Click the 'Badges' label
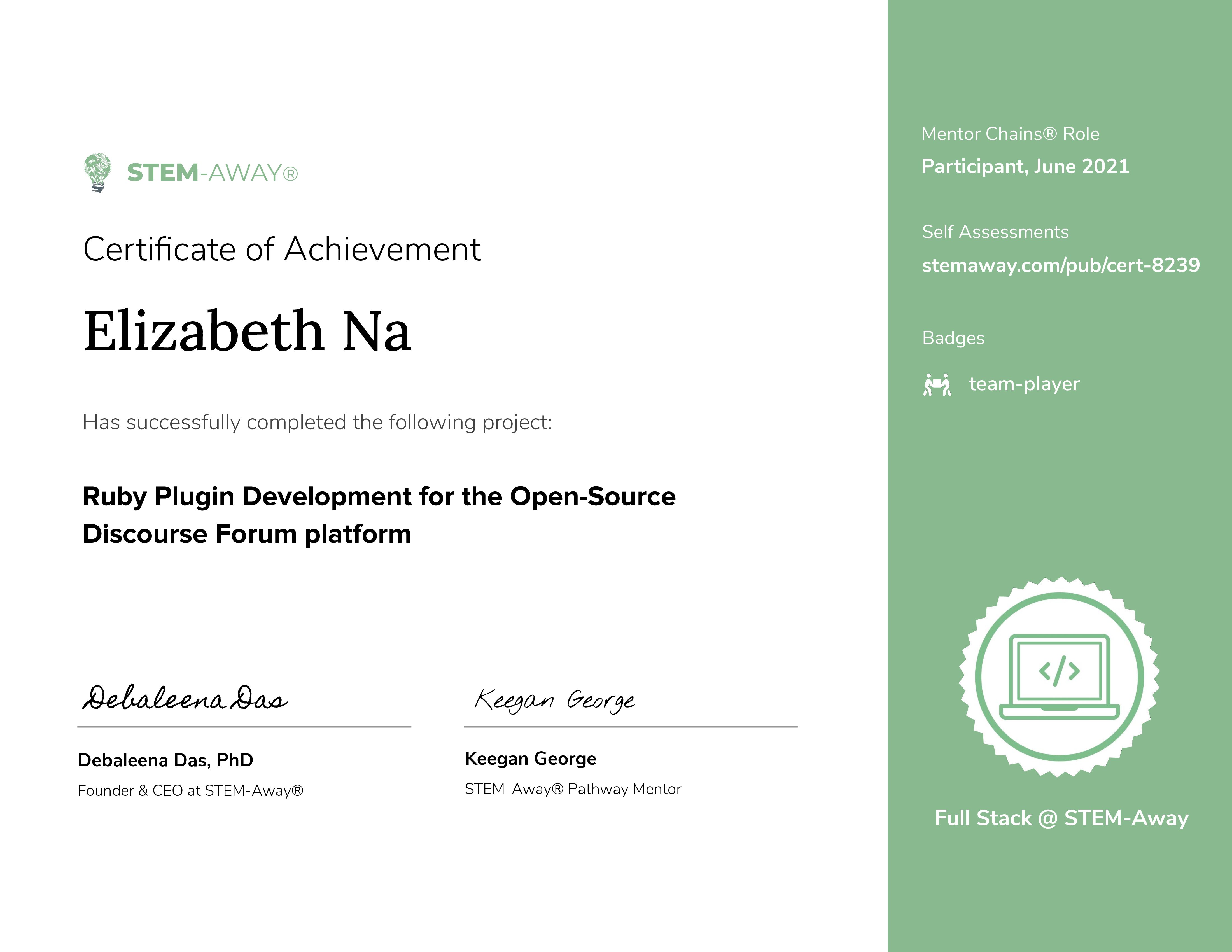 (x=953, y=339)
